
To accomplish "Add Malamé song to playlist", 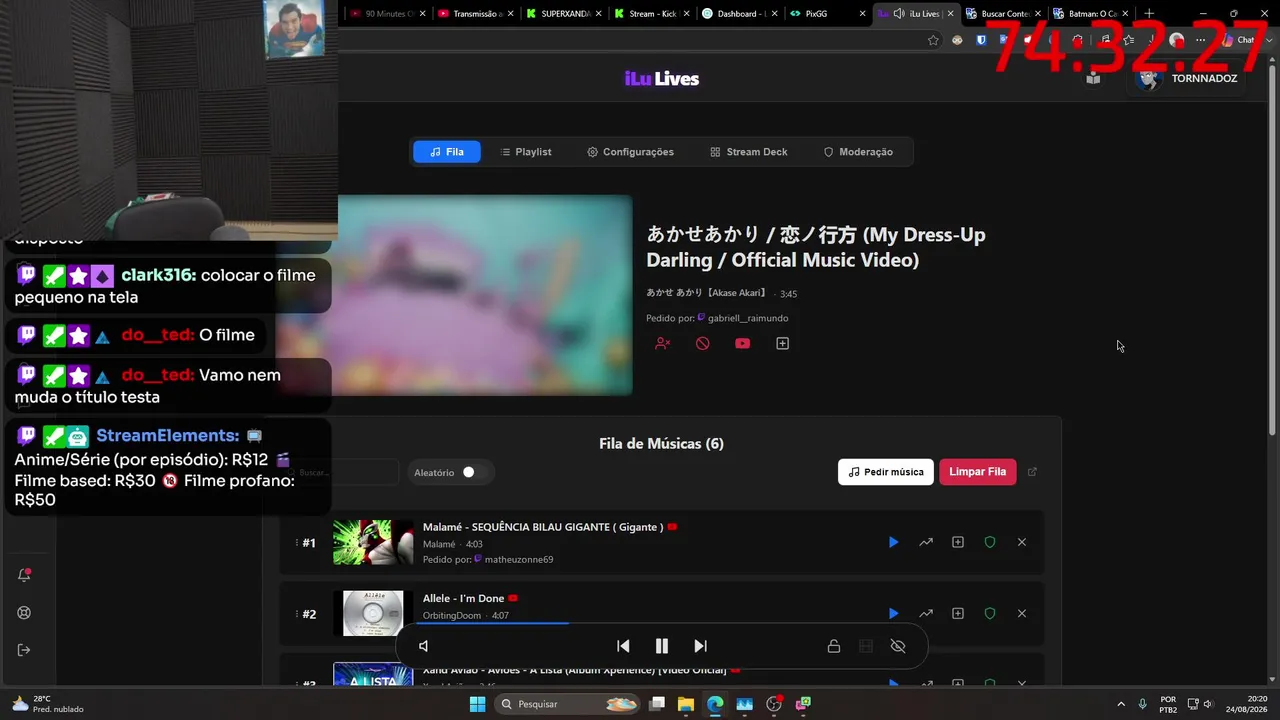I will point(958,542).
